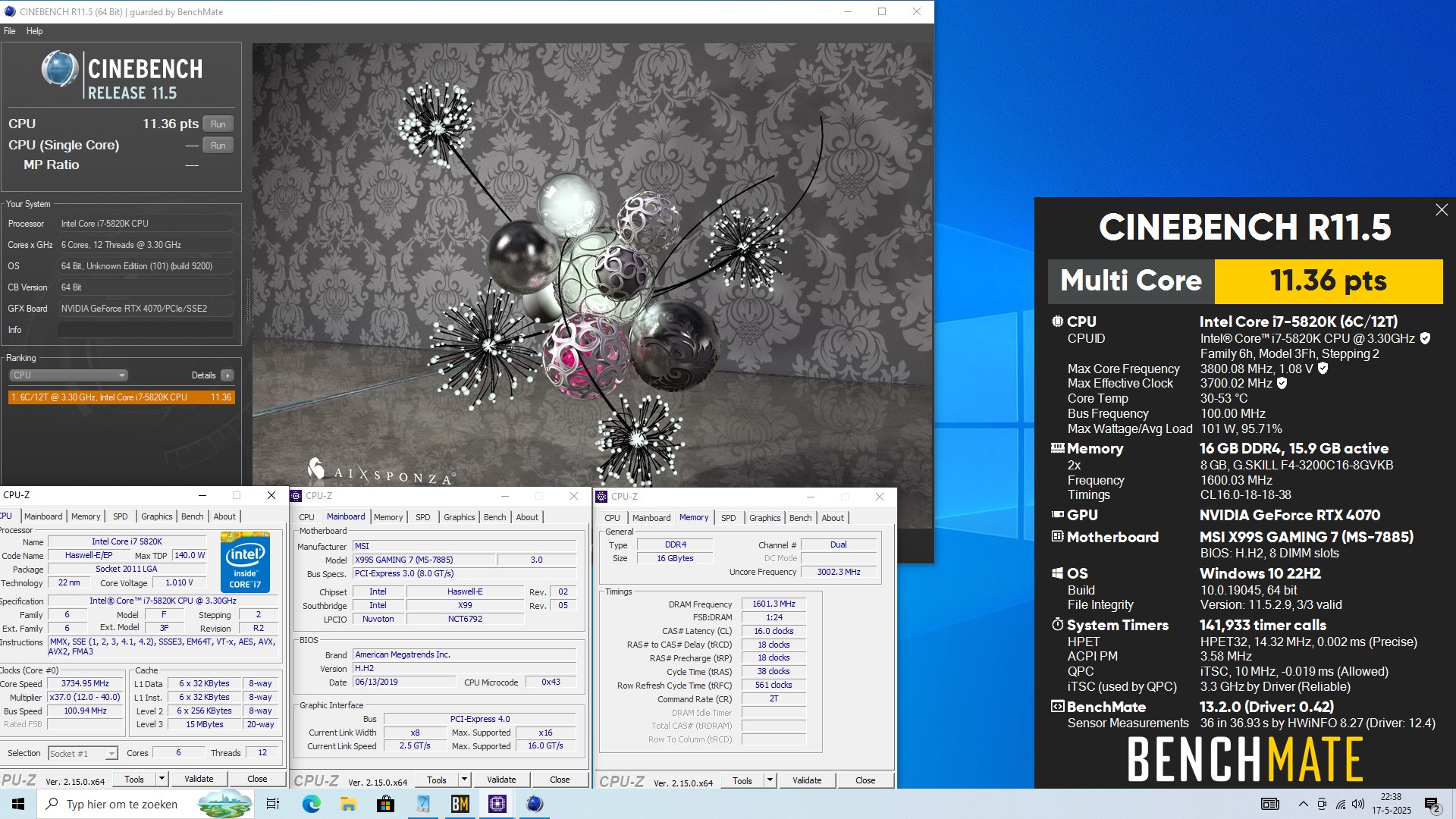This screenshot has height=819, width=1456.
Task: Click the CPU-Z Memory window title icon
Action: [x=602, y=497]
